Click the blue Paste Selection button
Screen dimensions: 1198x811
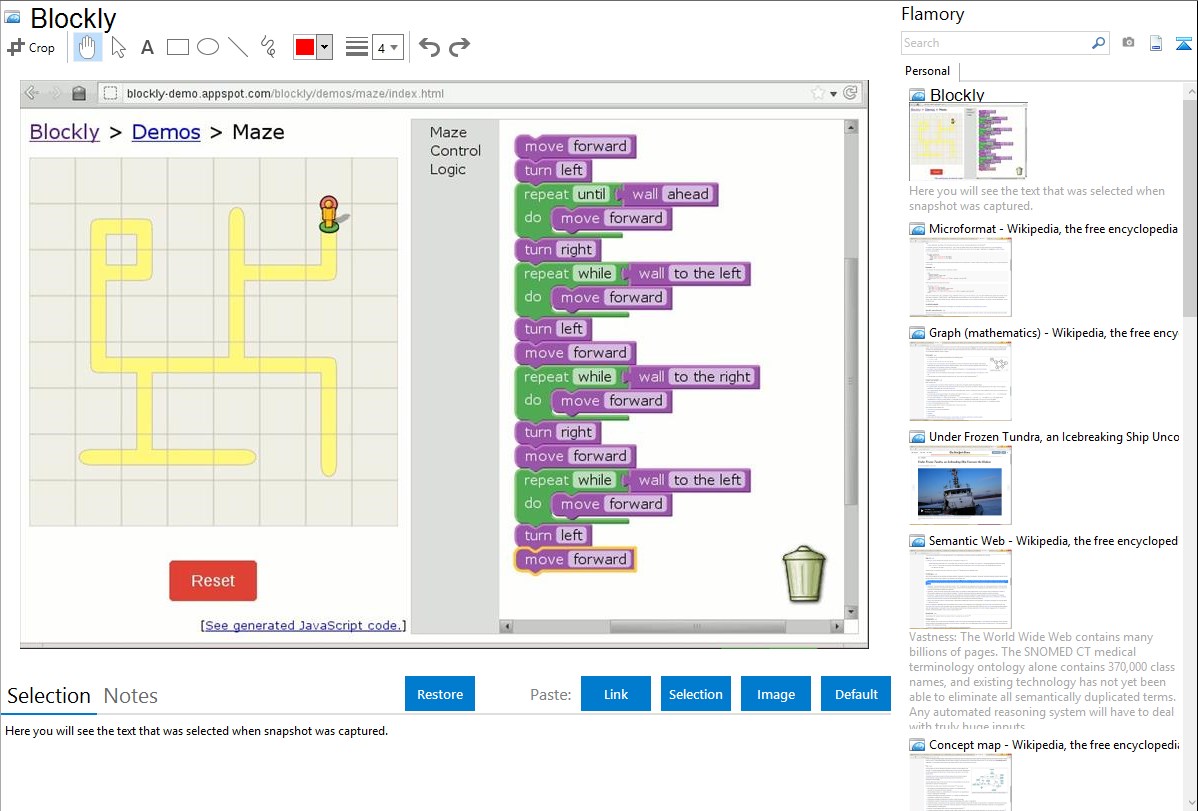click(695, 694)
